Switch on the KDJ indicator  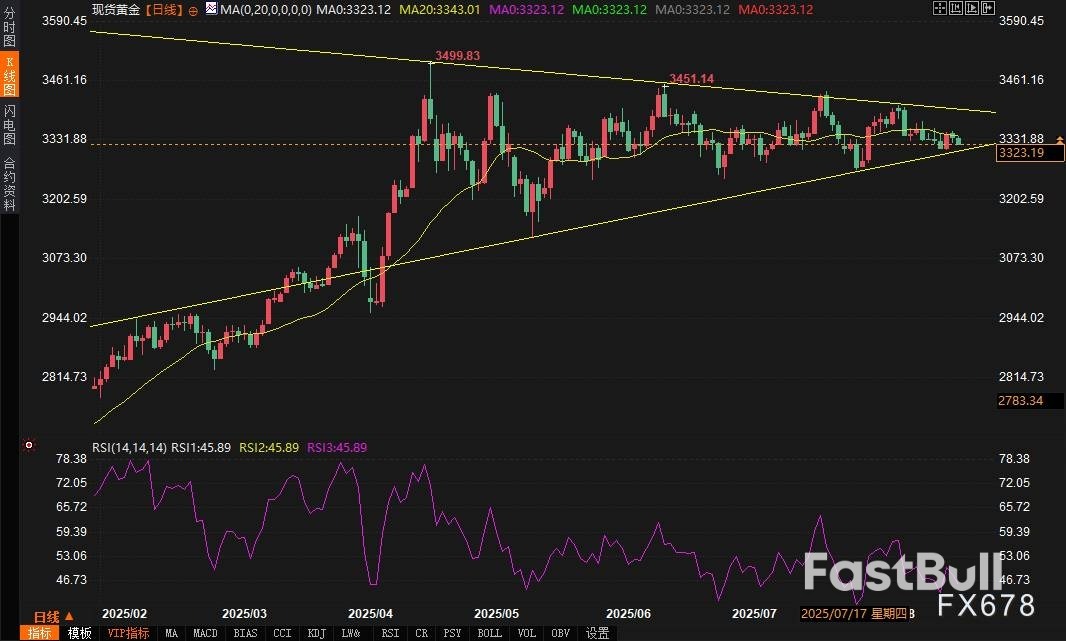[x=316, y=633]
